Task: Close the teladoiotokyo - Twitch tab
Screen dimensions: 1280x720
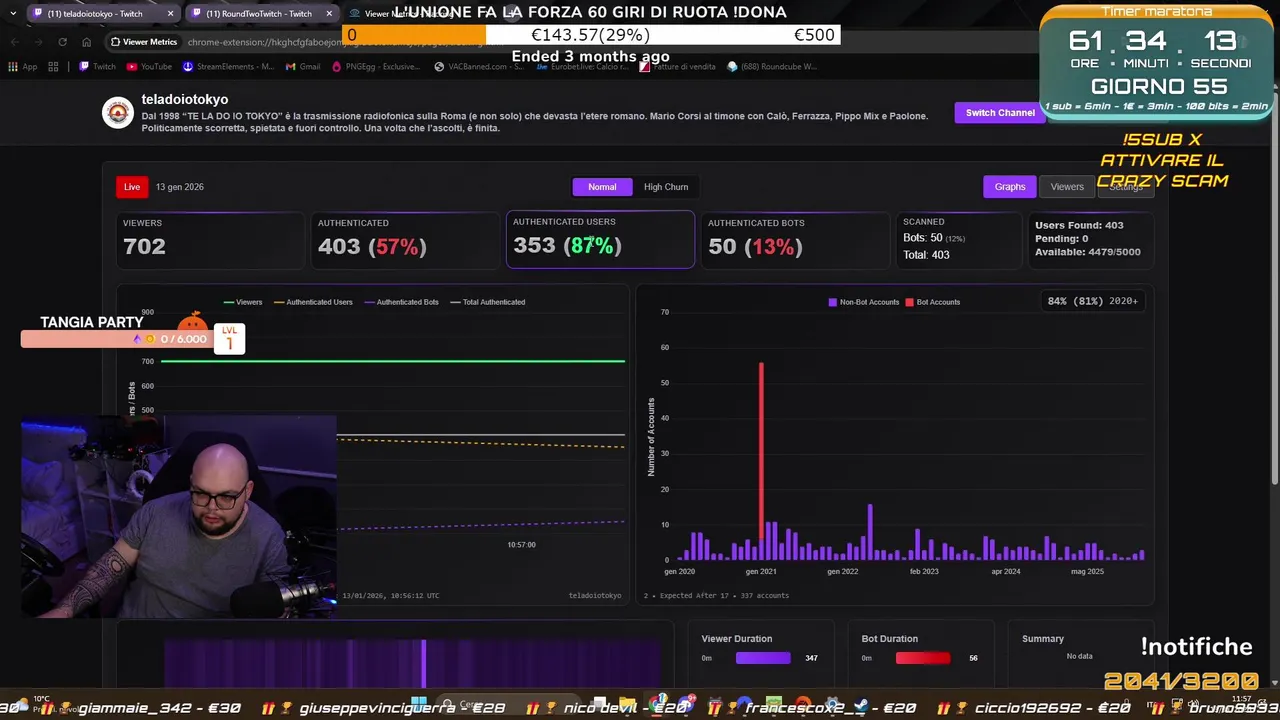Action: coord(170,14)
